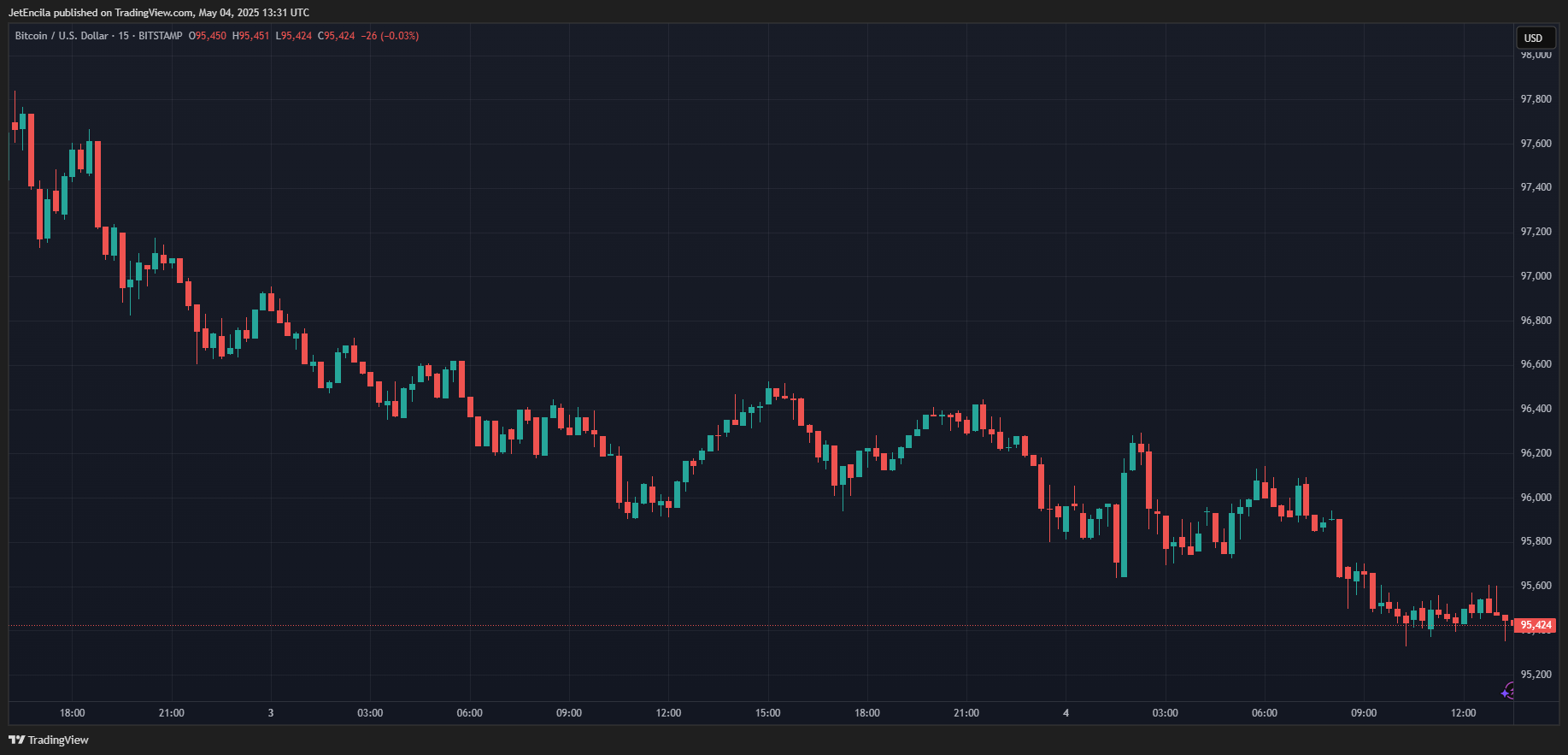Click the high value H95,451 in legend
This screenshot has width=1568, height=755.
click(x=250, y=36)
